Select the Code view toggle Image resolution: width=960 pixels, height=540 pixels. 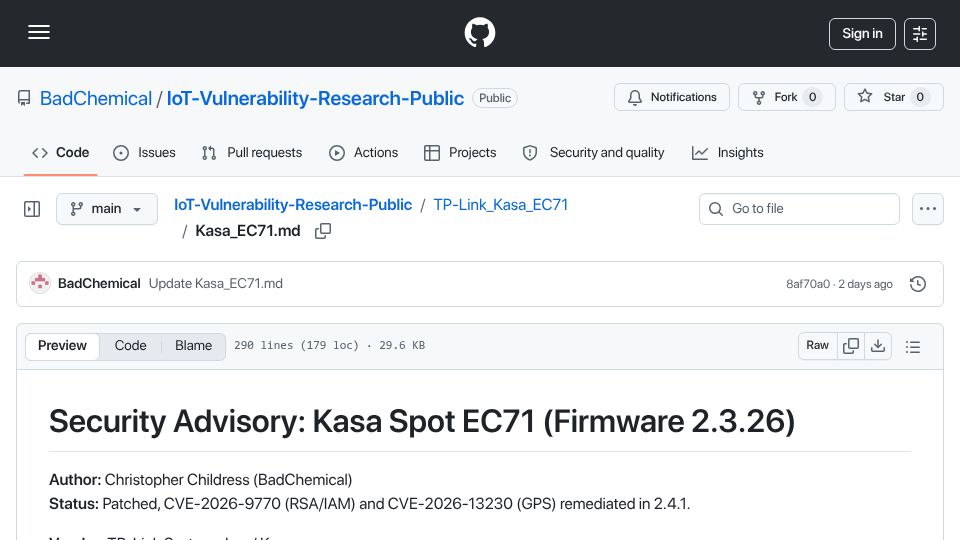pos(130,346)
